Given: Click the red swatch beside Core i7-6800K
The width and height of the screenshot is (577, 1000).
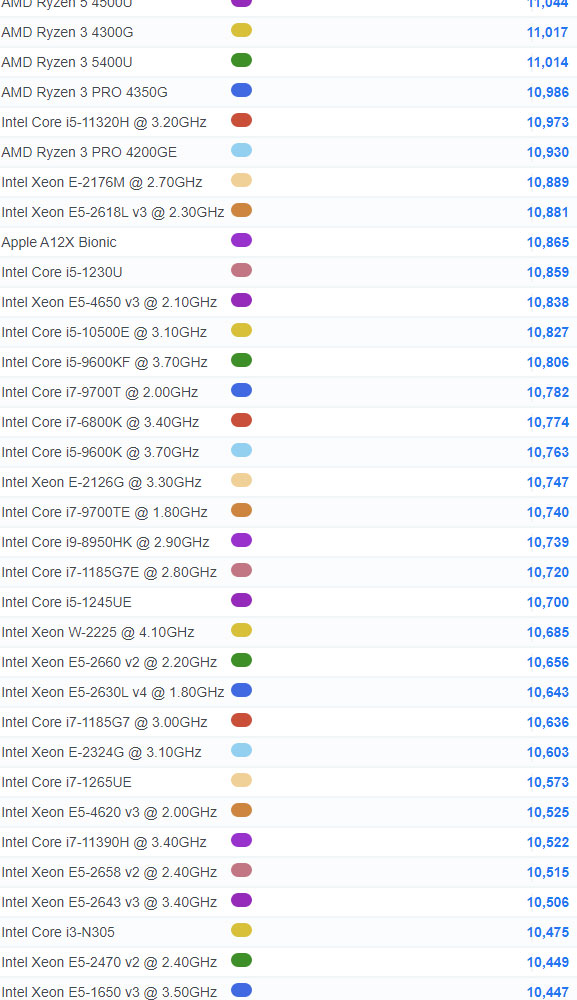Looking at the screenshot, I should (x=241, y=420).
